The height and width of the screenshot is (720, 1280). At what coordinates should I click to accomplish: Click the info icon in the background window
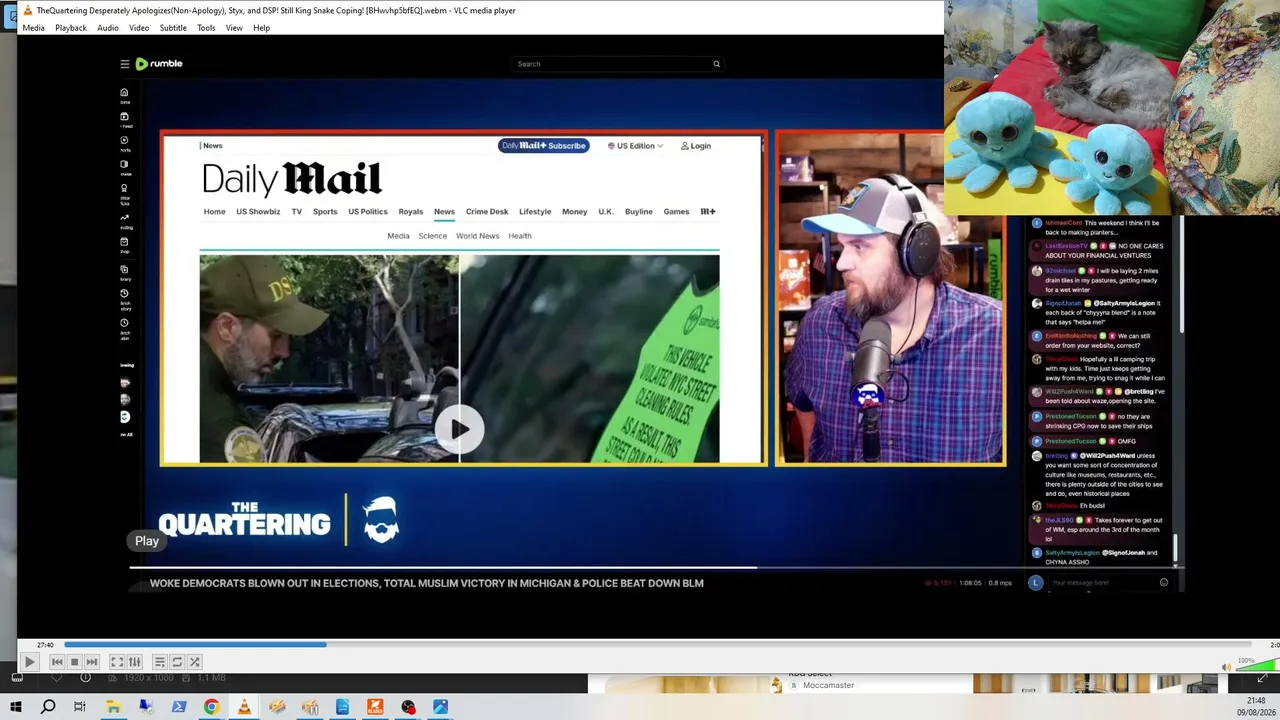pyautogui.click(x=85, y=678)
